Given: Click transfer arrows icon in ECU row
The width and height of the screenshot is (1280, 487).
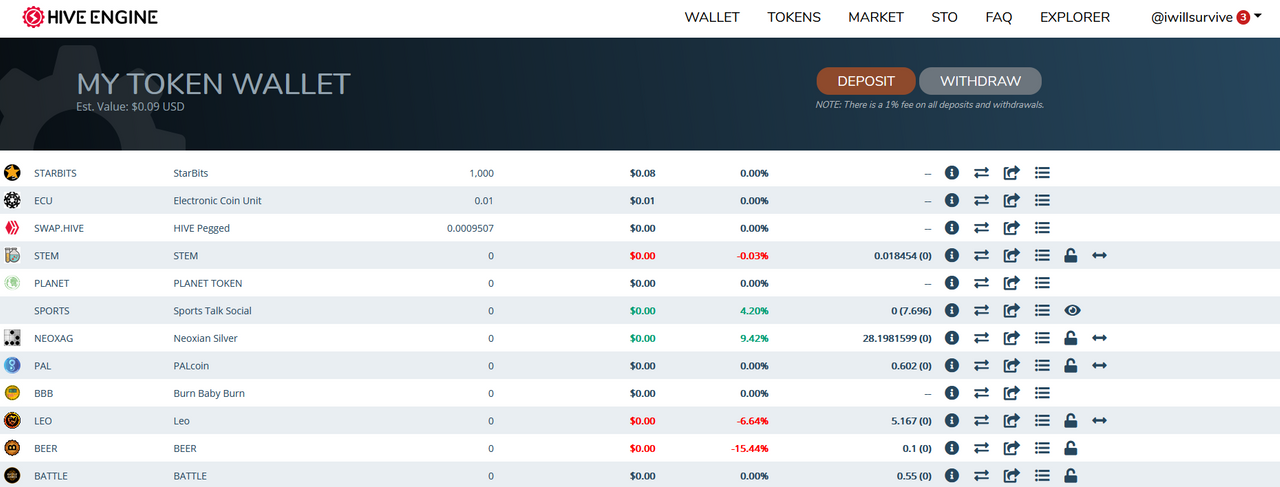Looking at the screenshot, I should 982,200.
